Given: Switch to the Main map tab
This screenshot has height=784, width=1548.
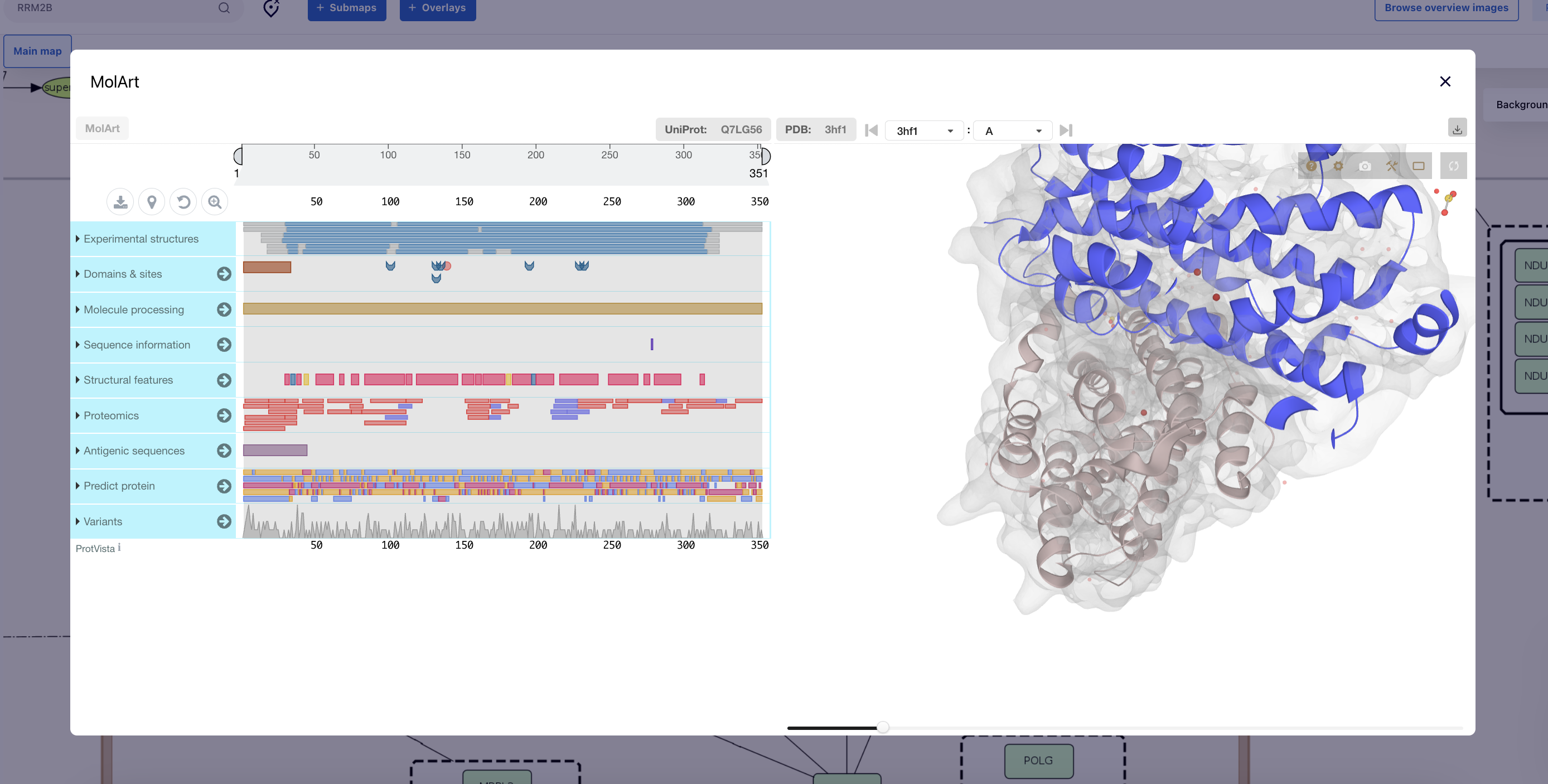Looking at the screenshot, I should 37,51.
